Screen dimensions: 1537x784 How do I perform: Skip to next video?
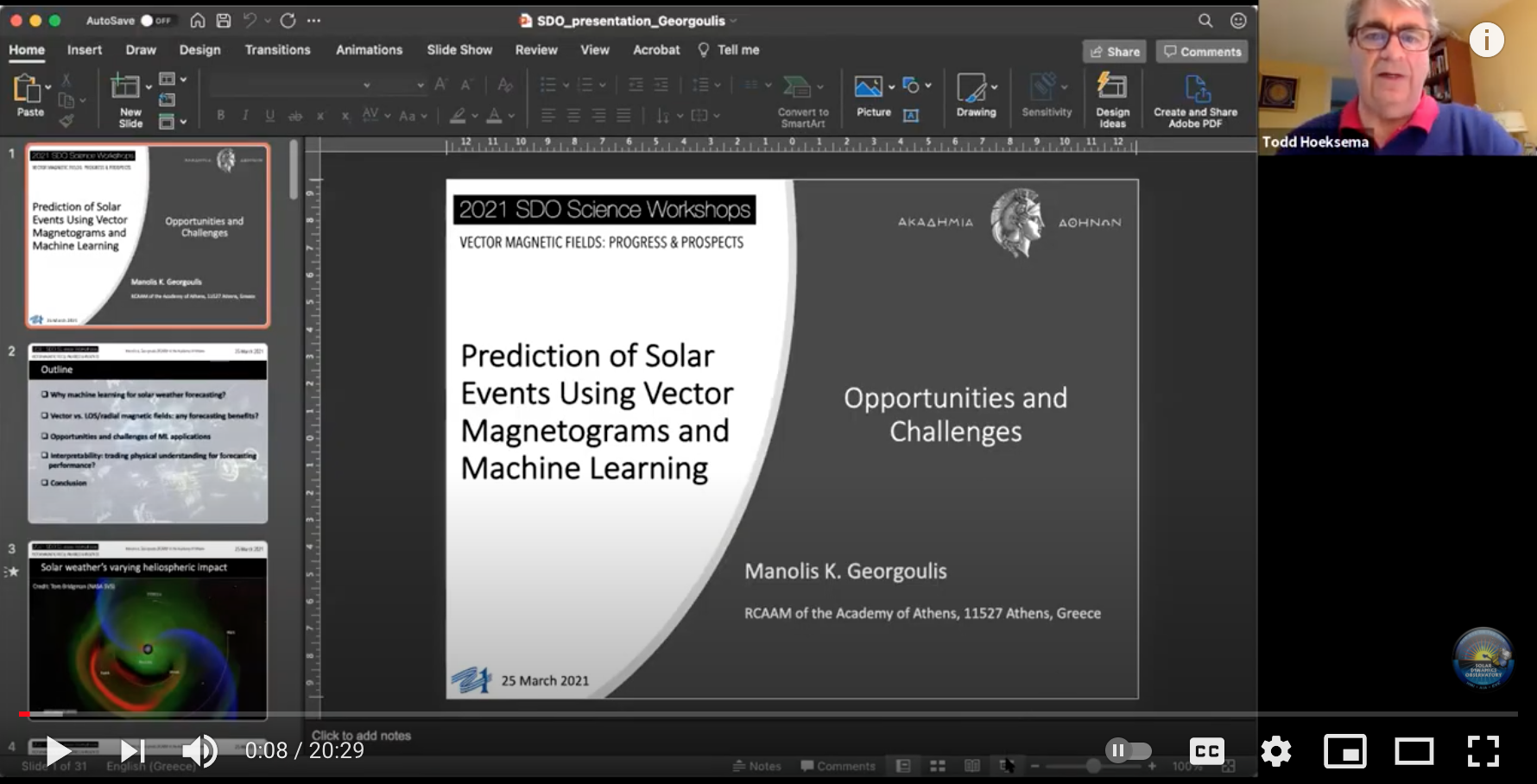coord(132,751)
